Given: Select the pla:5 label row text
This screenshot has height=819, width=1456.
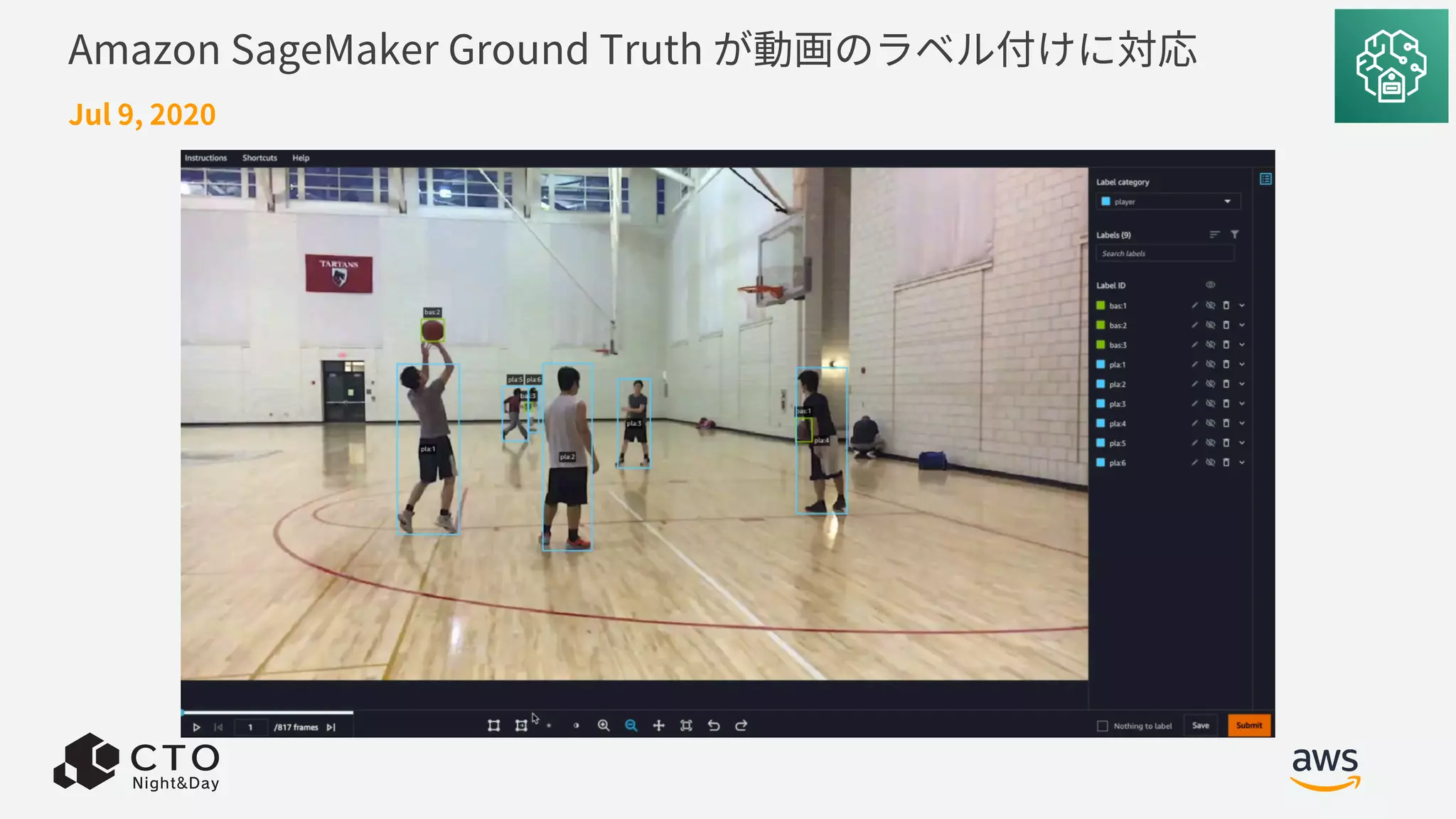Looking at the screenshot, I should pos(1118,444).
